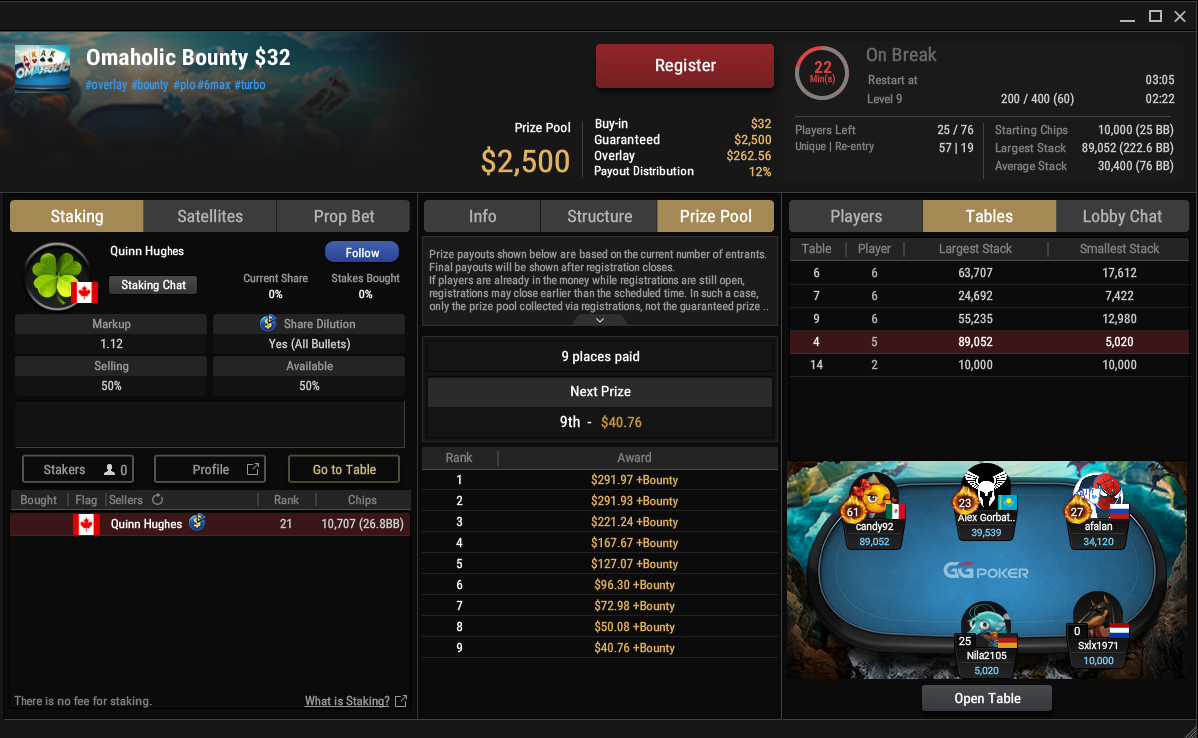The height and width of the screenshot is (738, 1198).
Task: Open the What is Staking link
Action: coord(347,701)
